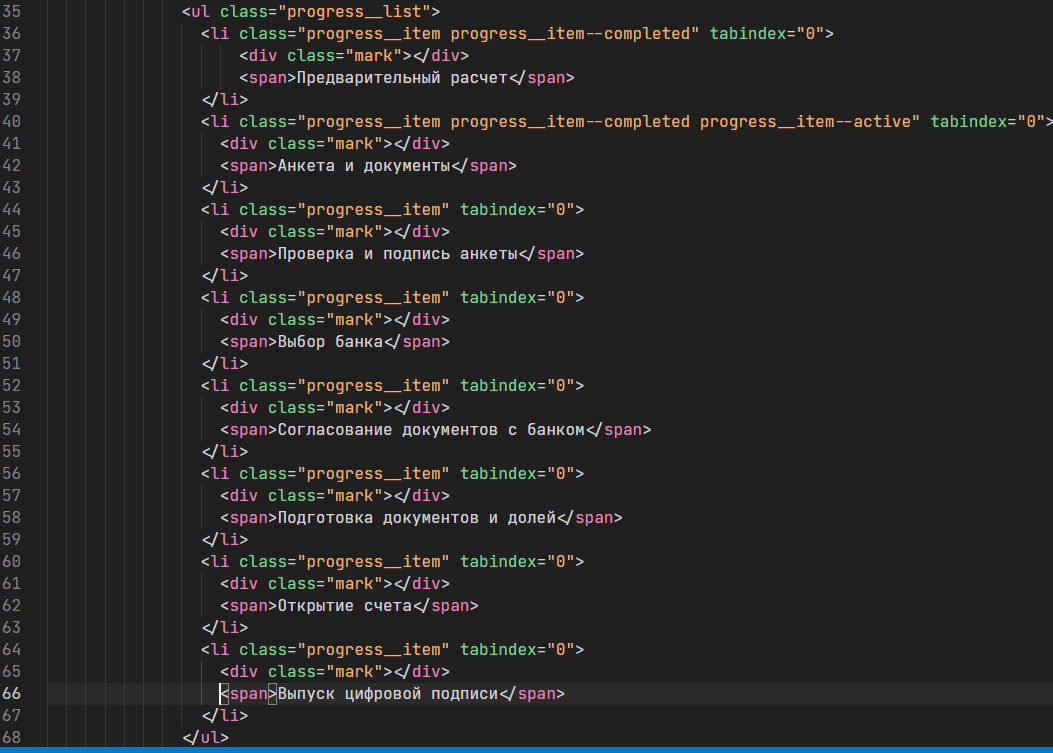
Task: Click the text "Согласование документов с банком"
Action: [x=430, y=430]
